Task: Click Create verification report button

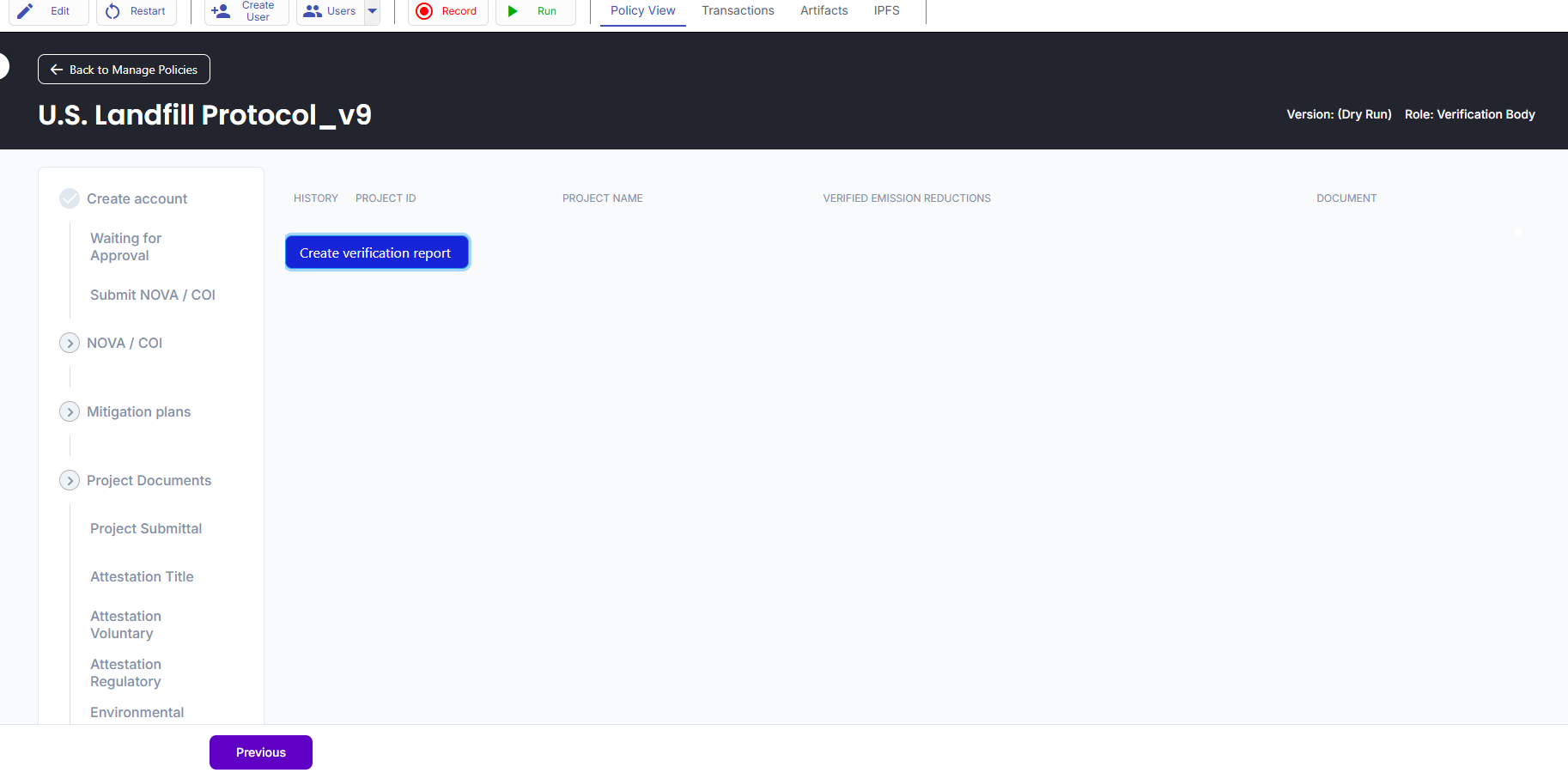Action: 376,253
